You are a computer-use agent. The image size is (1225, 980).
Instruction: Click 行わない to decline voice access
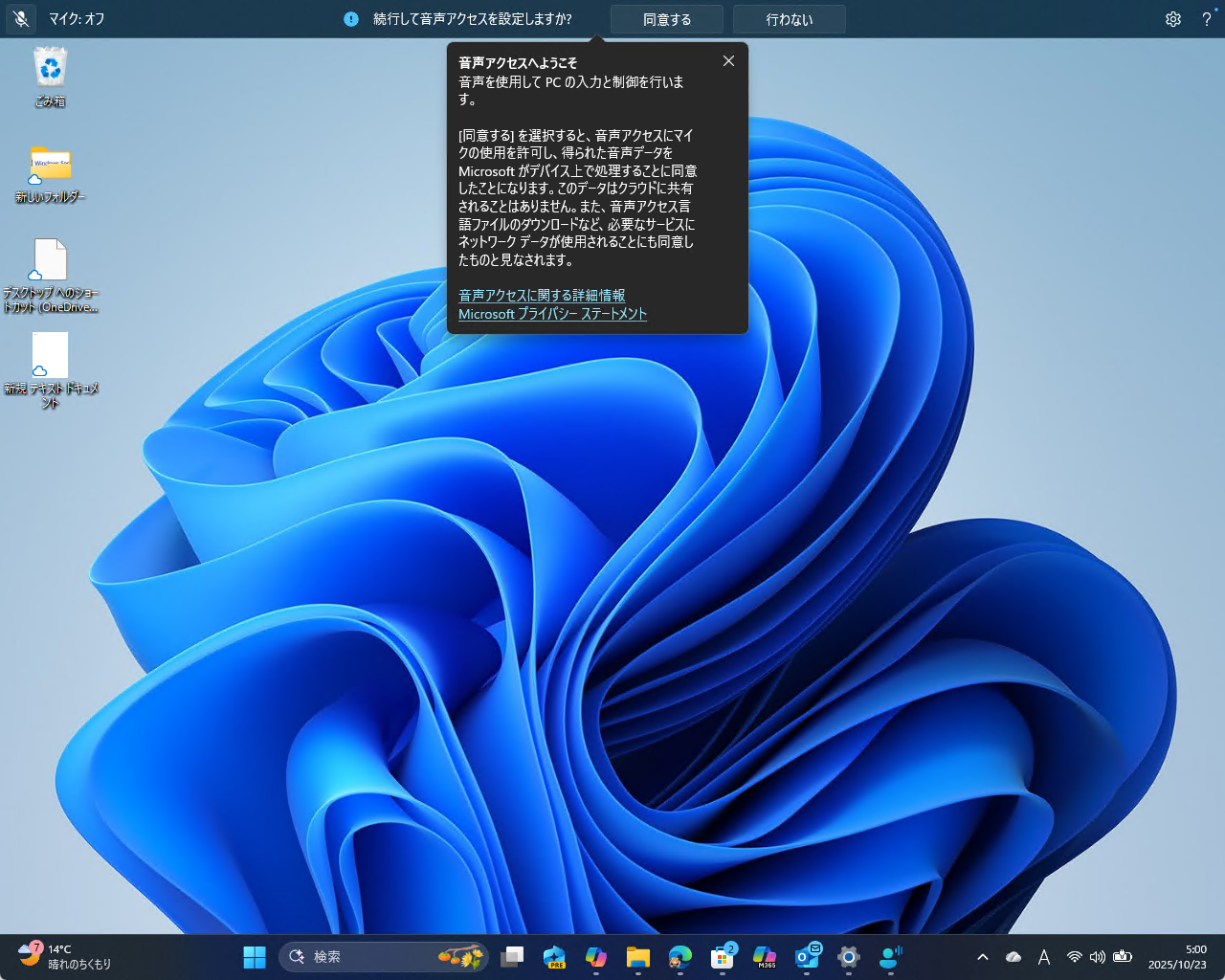pyautogui.click(x=789, y=18)
